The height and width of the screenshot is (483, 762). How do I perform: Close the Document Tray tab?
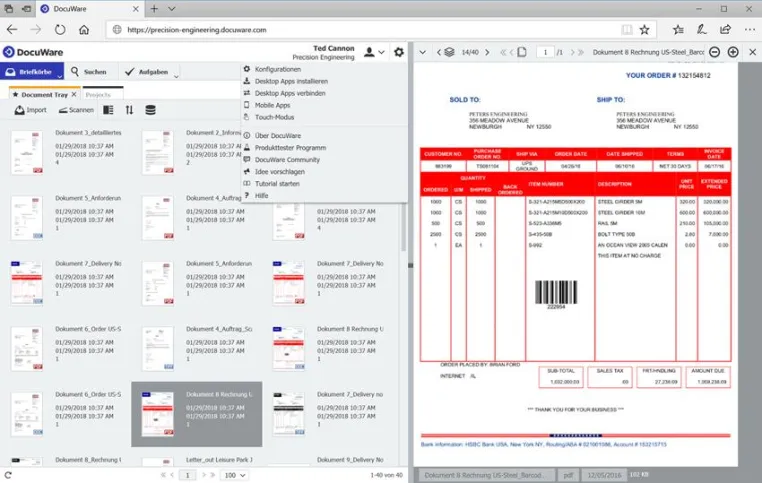tap(74, 94)
